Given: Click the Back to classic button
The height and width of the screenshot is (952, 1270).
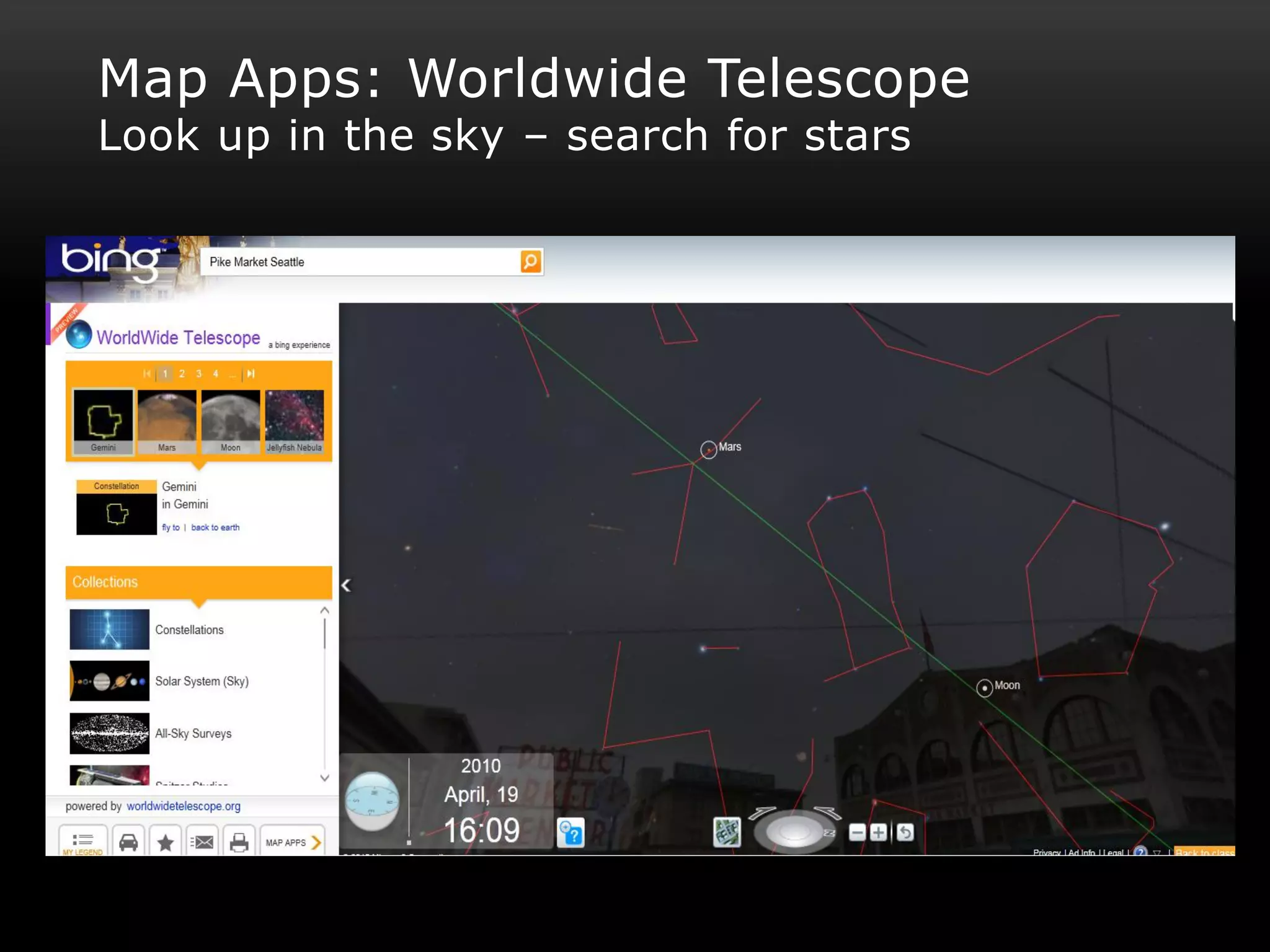Looking at the screenshot, I should click(x=1204, y=852).
